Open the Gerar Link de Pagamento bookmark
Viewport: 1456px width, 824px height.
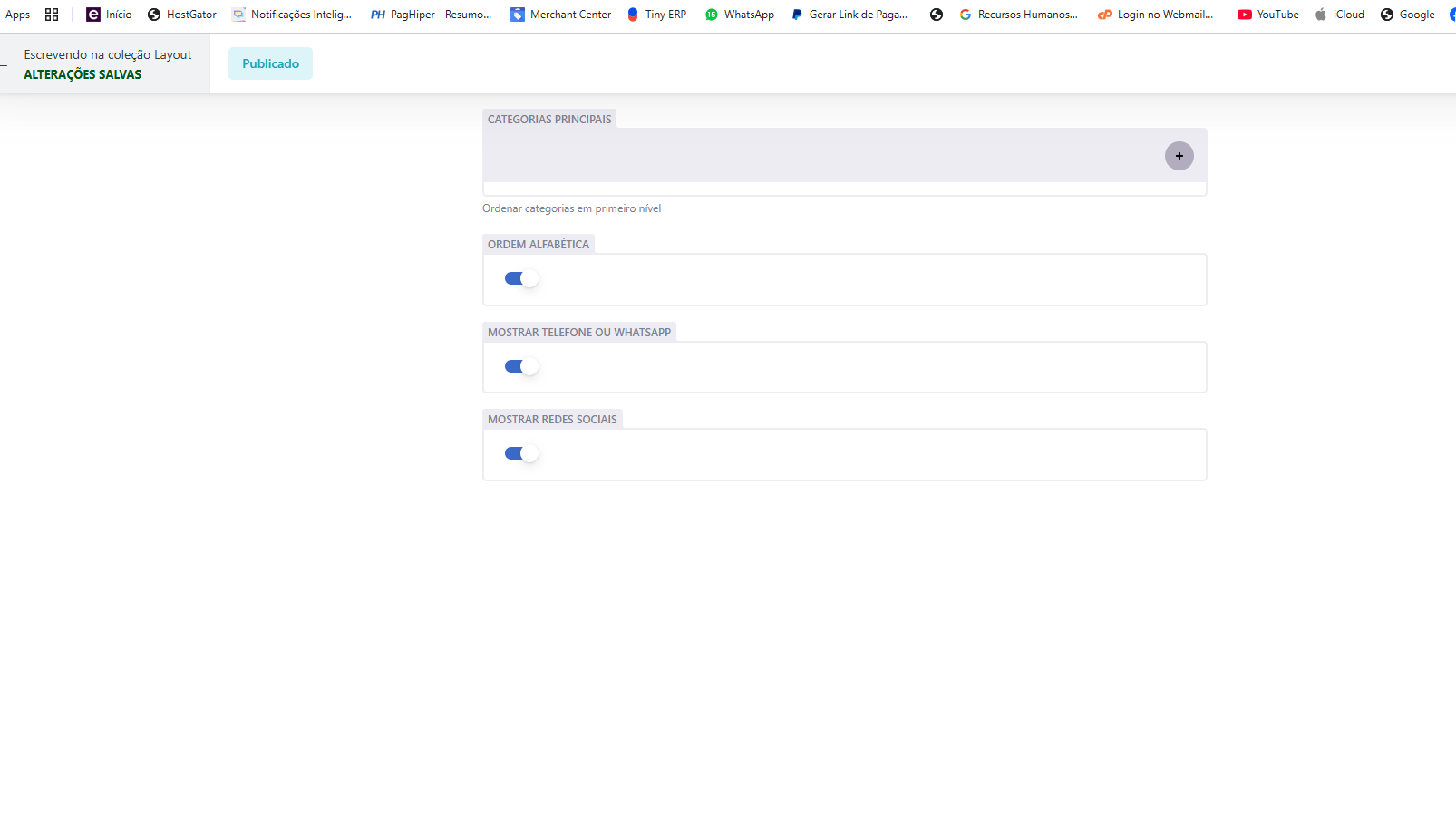pyautogui.click(x=849, y=15)
